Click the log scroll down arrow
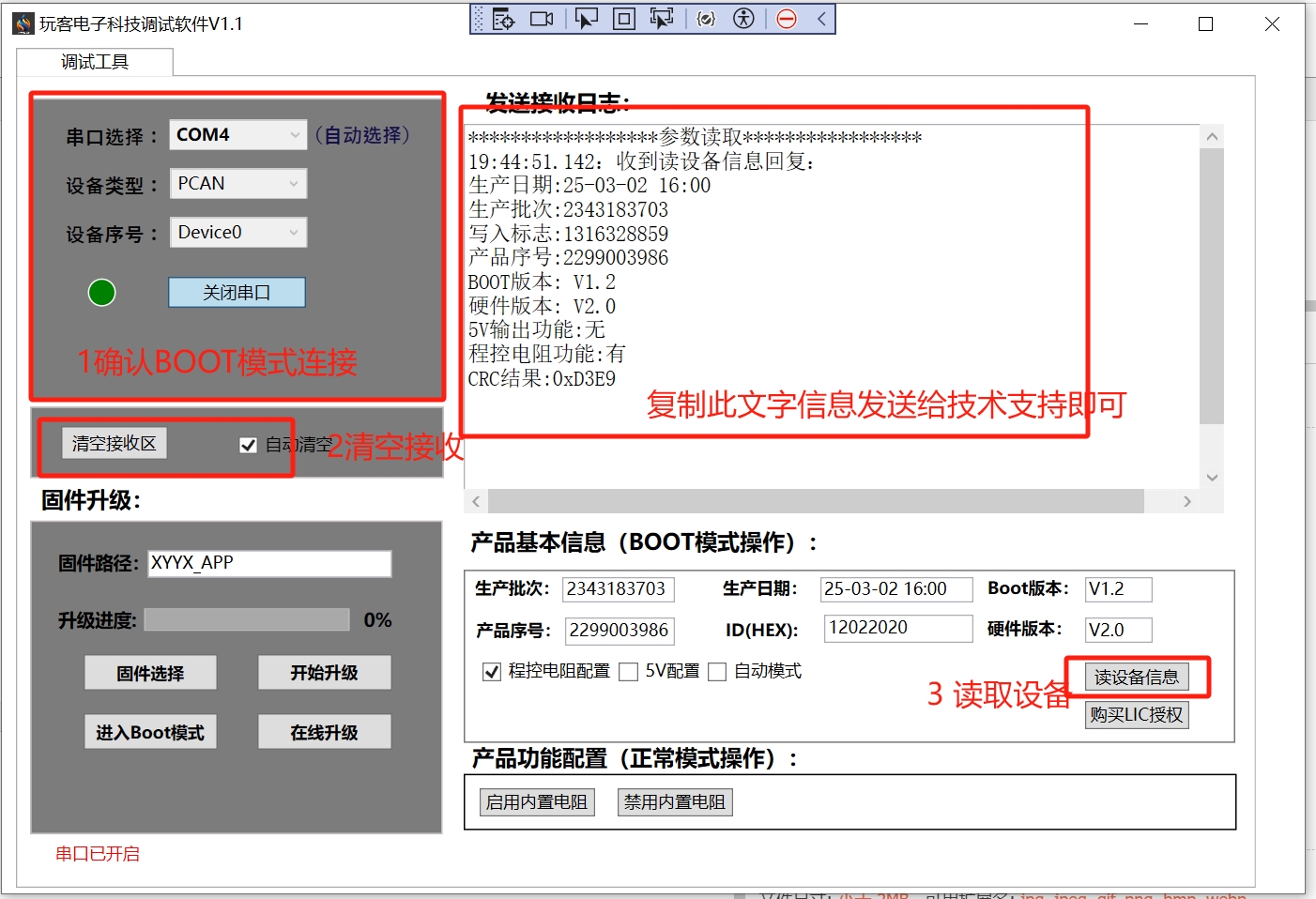Screen dimensions: 1316x899 (1212, 478)
